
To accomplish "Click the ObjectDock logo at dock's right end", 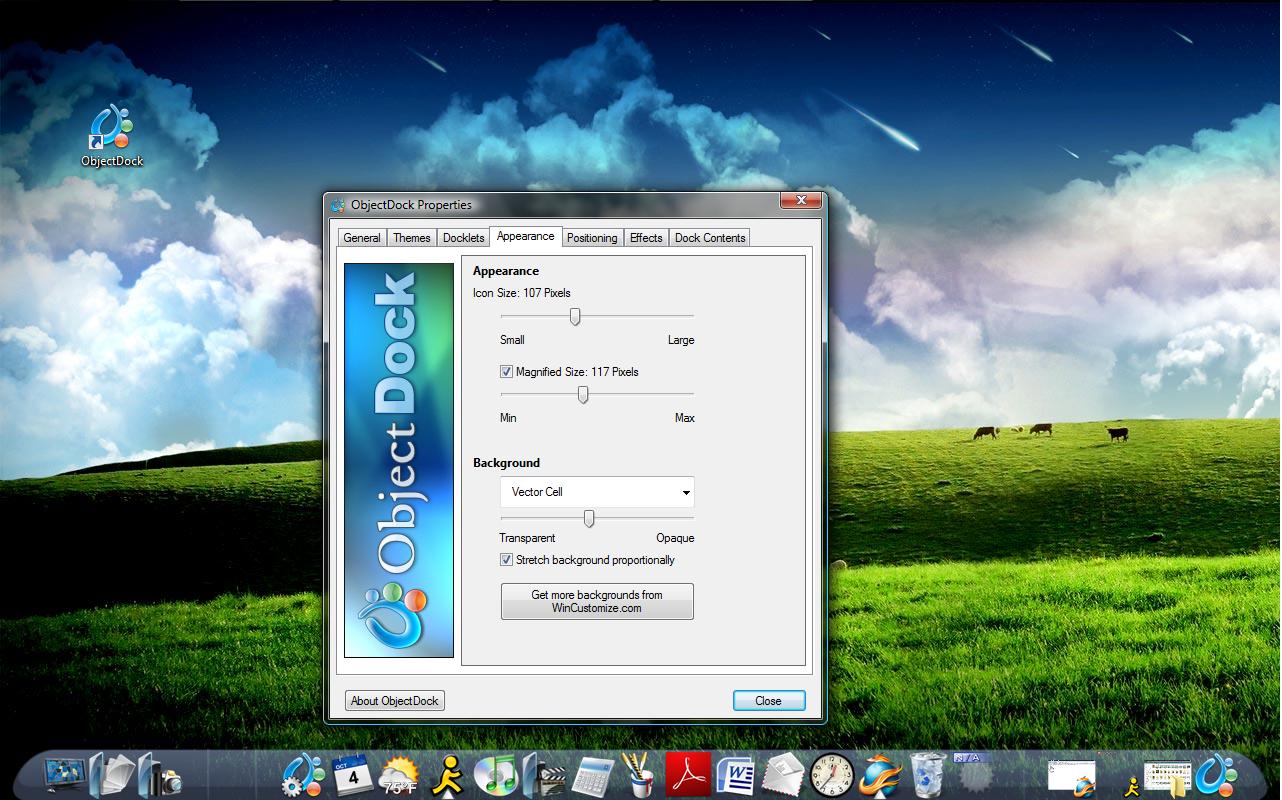I will [x=1216, y=776].
